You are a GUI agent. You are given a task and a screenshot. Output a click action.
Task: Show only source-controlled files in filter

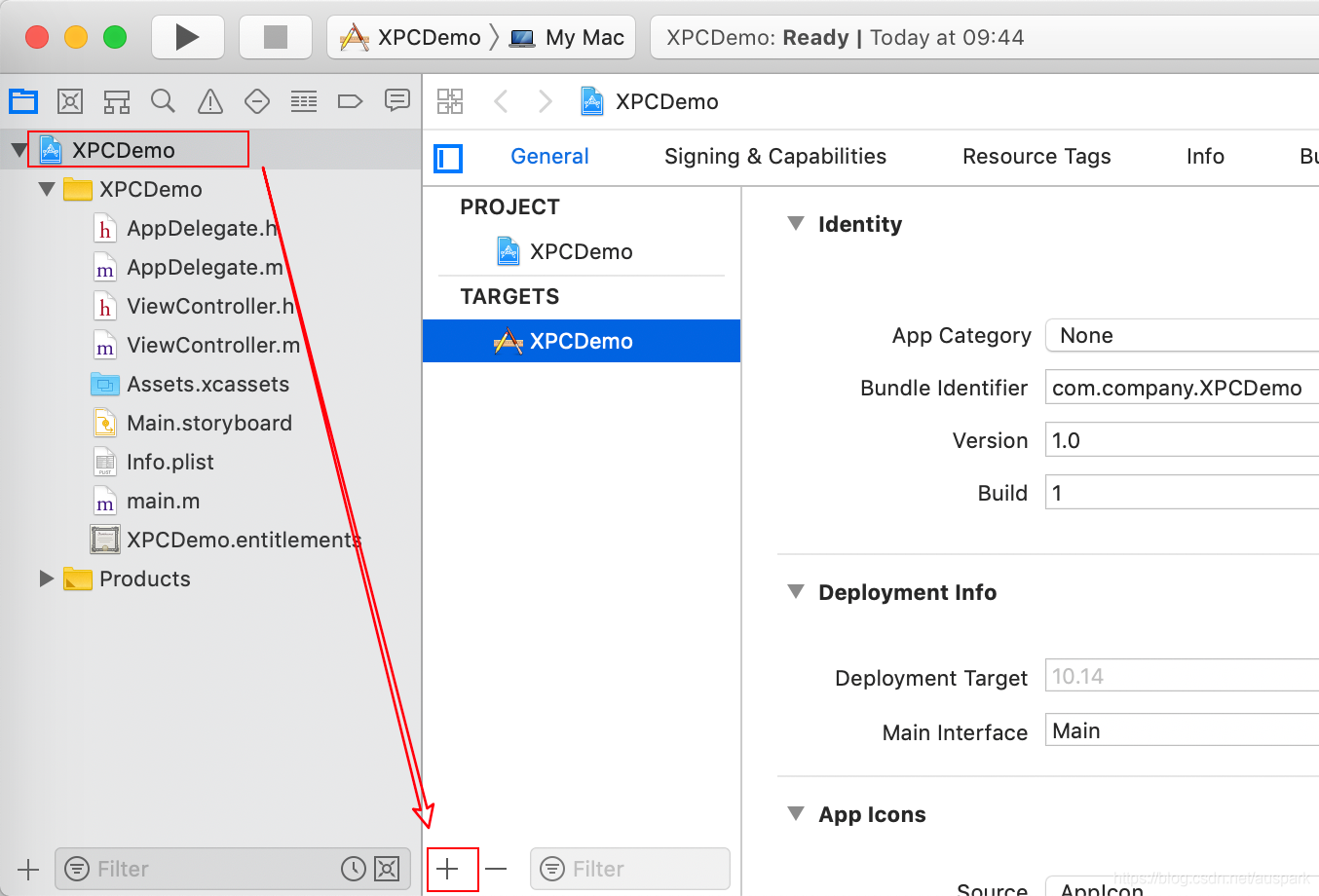pos(387,869)
